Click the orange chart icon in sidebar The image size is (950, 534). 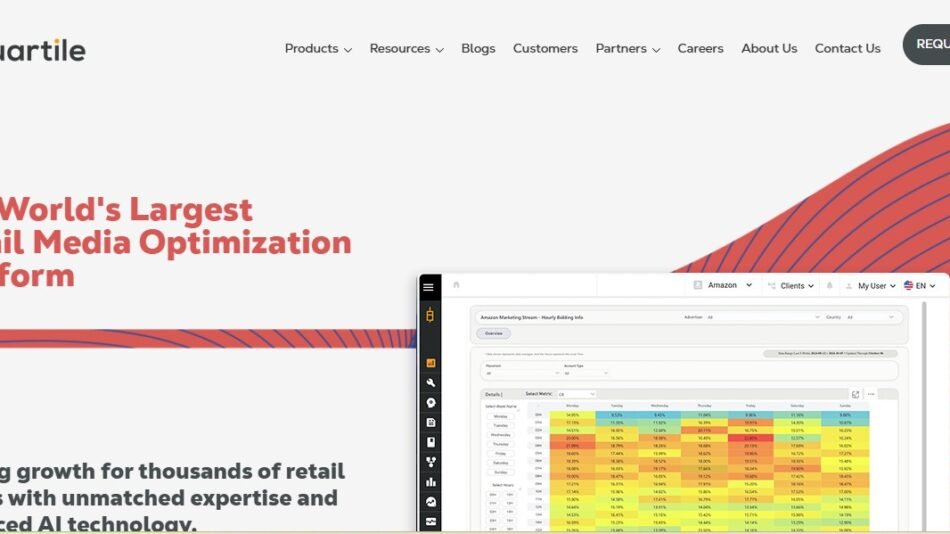[430, 362]
